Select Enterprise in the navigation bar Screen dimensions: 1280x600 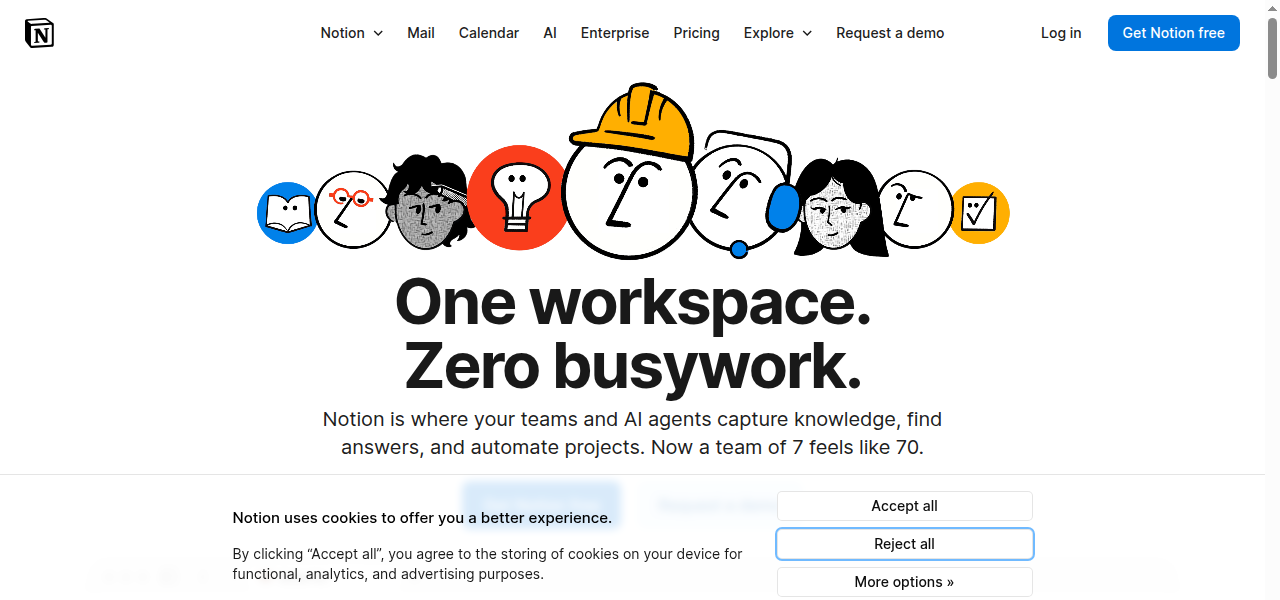pyautogui.click(x=615, y=33)
